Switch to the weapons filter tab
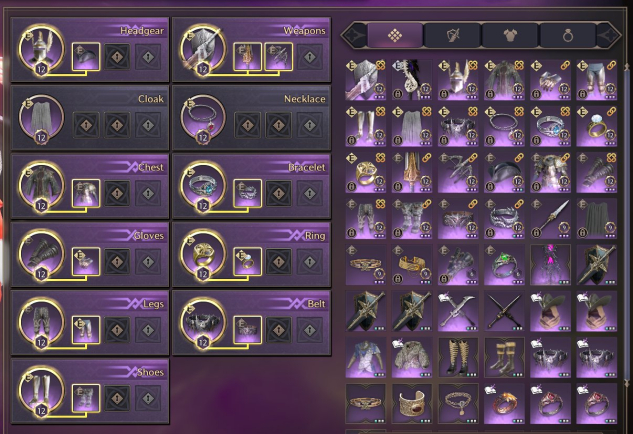Viewport: 633px width, 434px height. point(452,36)
